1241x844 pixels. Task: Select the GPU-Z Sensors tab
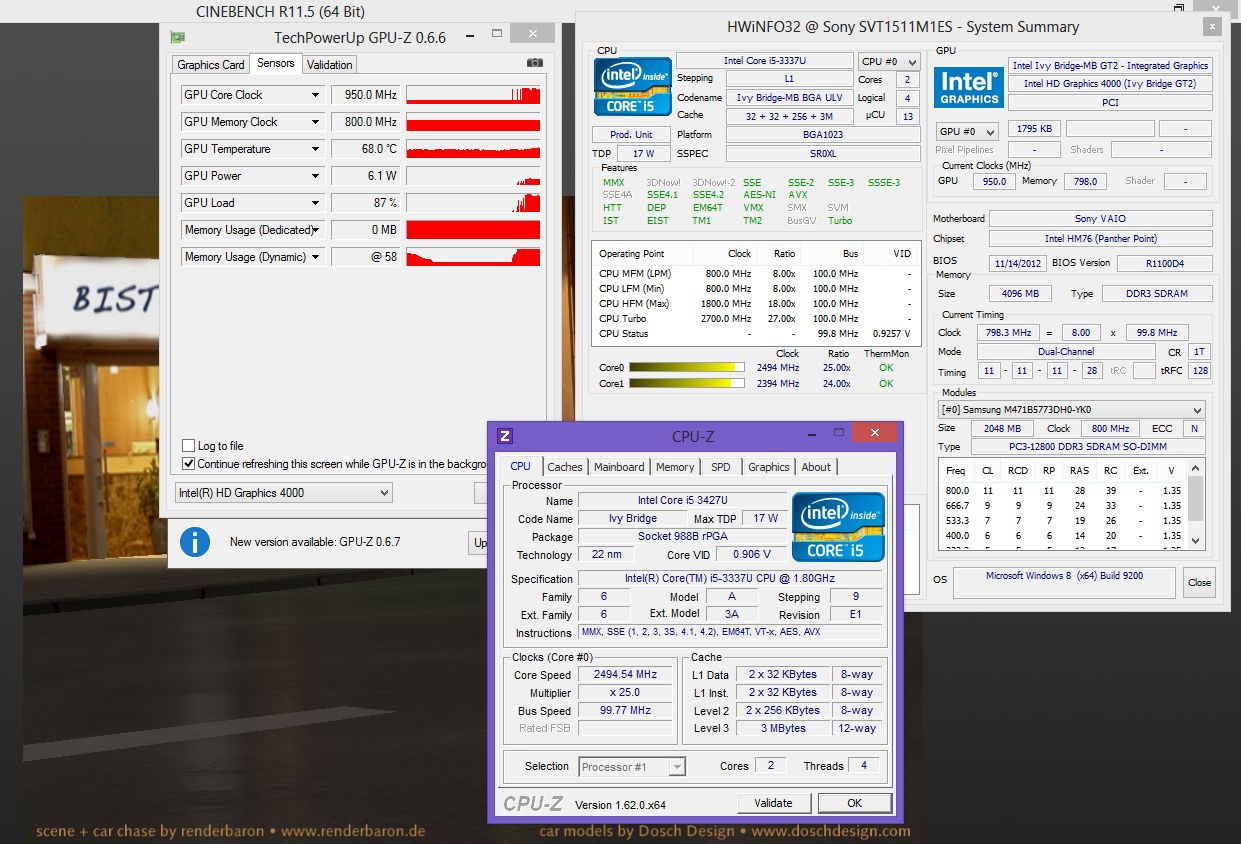point(275,63)
